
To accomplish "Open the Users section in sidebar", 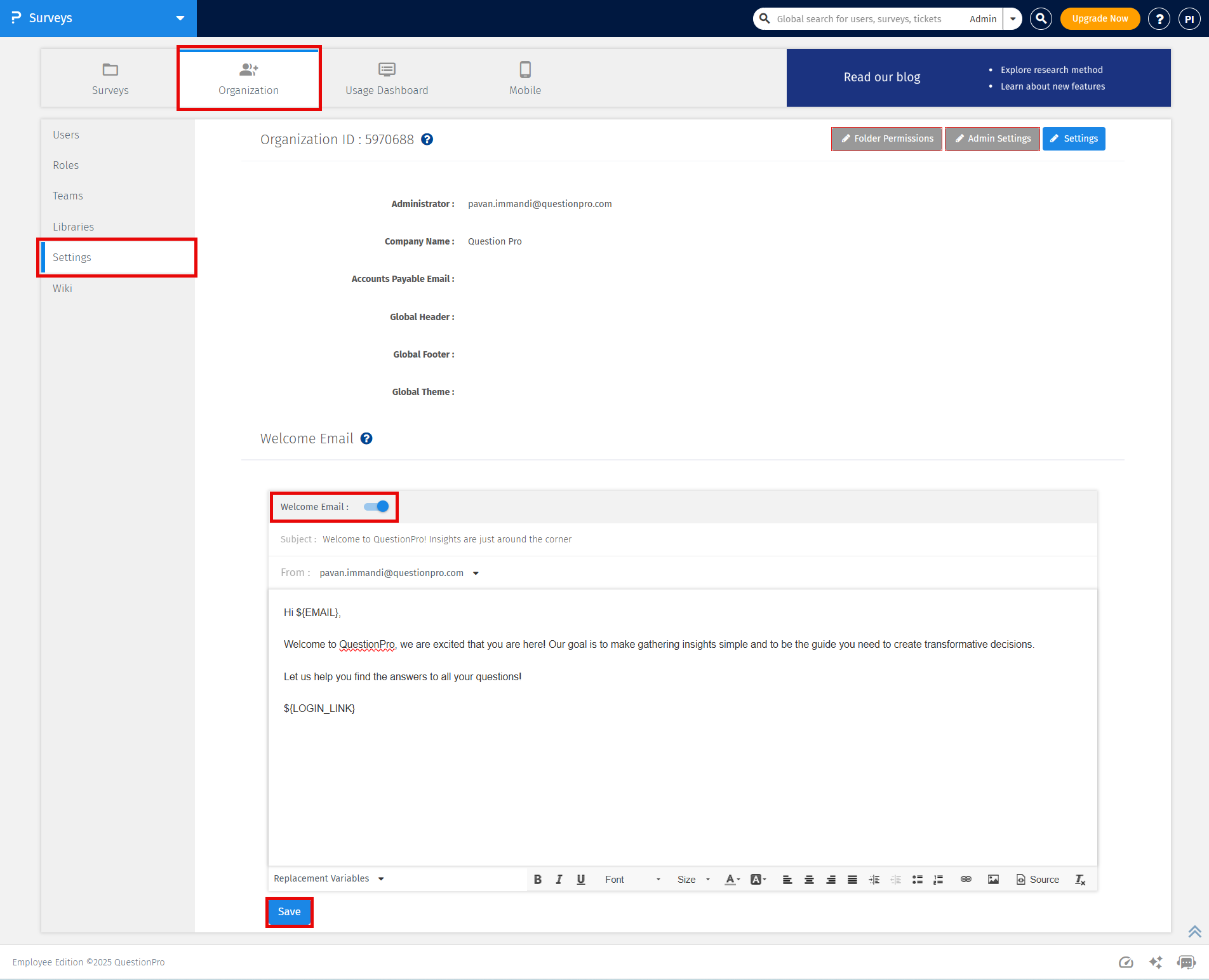I will (66, 135).
